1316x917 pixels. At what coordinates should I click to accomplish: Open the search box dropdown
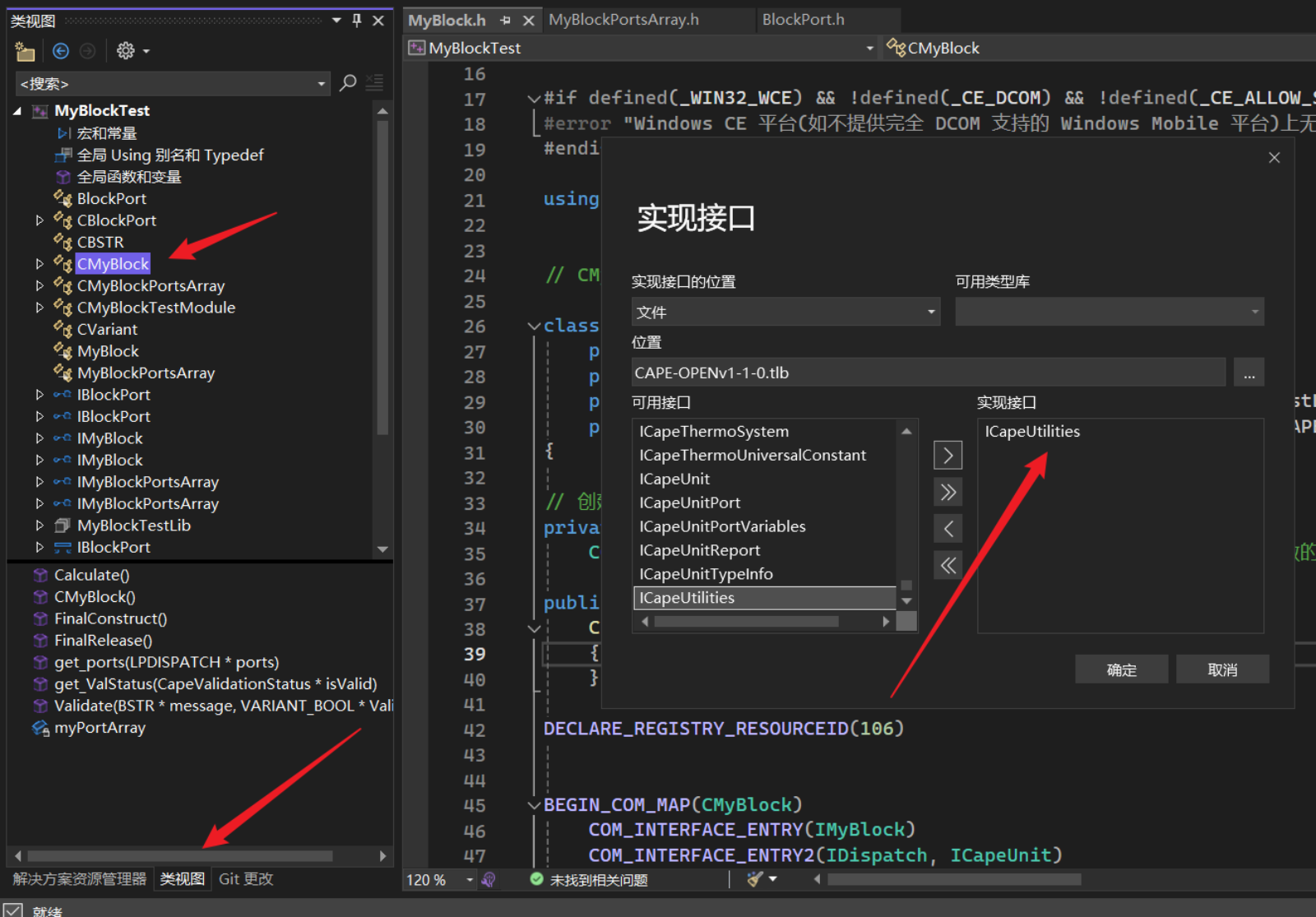pos(322,84)
